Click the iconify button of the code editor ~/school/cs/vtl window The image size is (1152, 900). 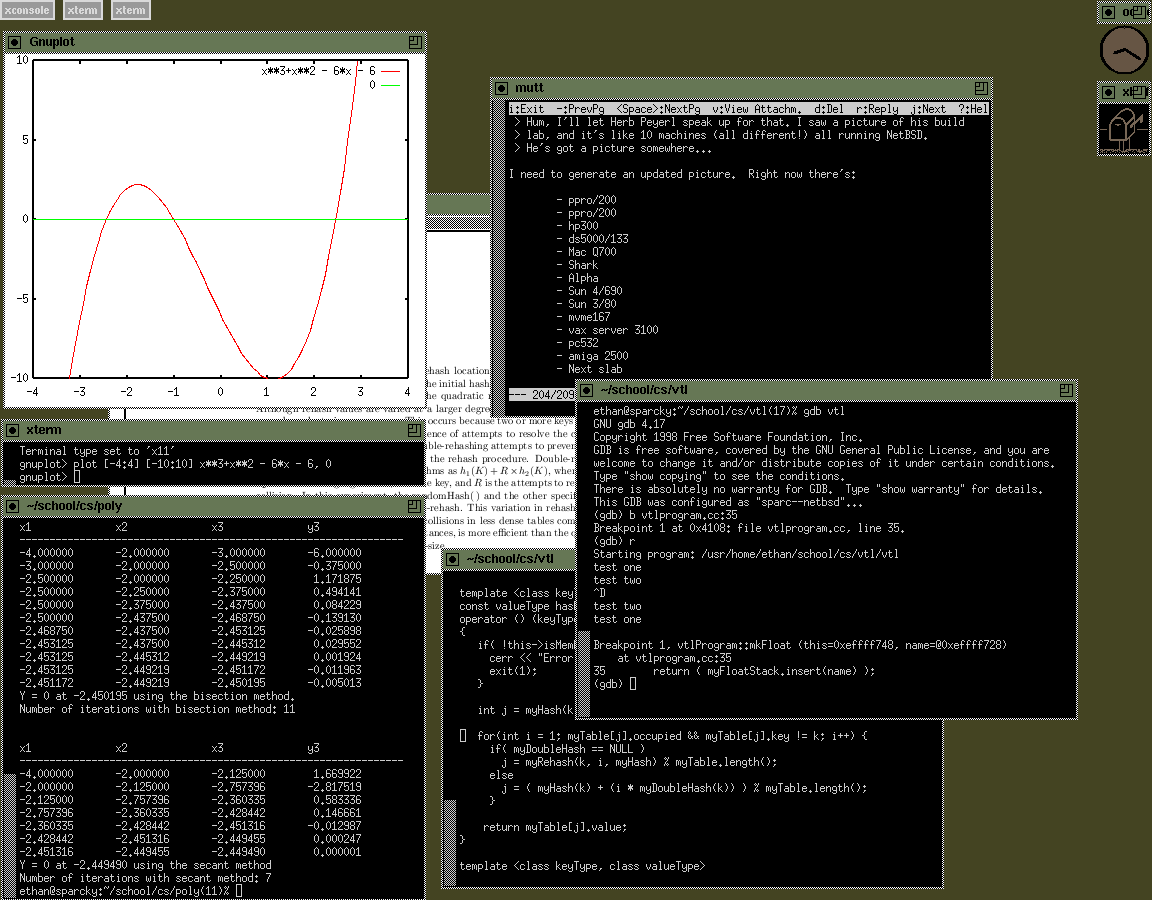pyautogui.click(x=453, y=559)
